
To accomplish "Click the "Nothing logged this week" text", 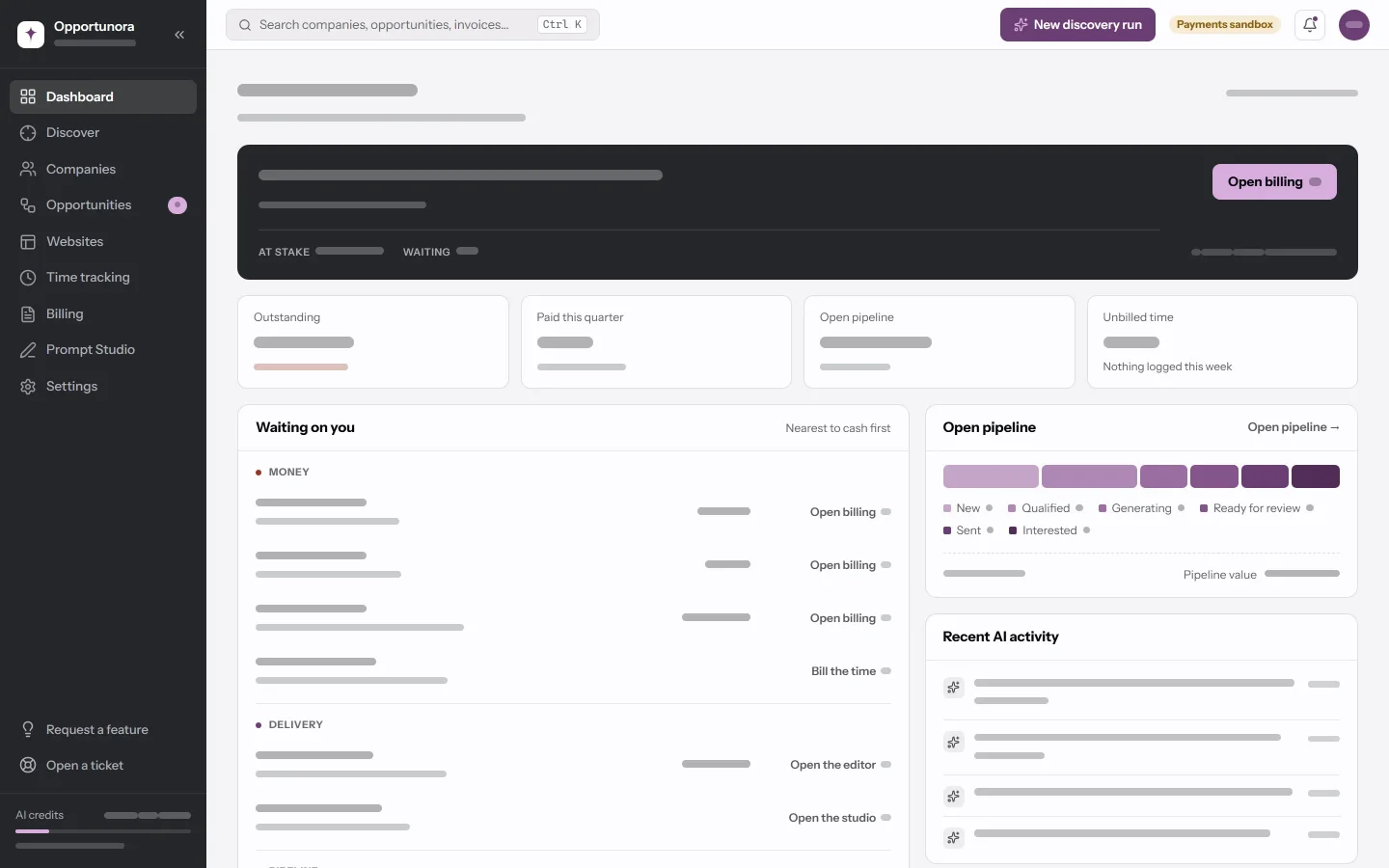I will (x=1167, y=366).
